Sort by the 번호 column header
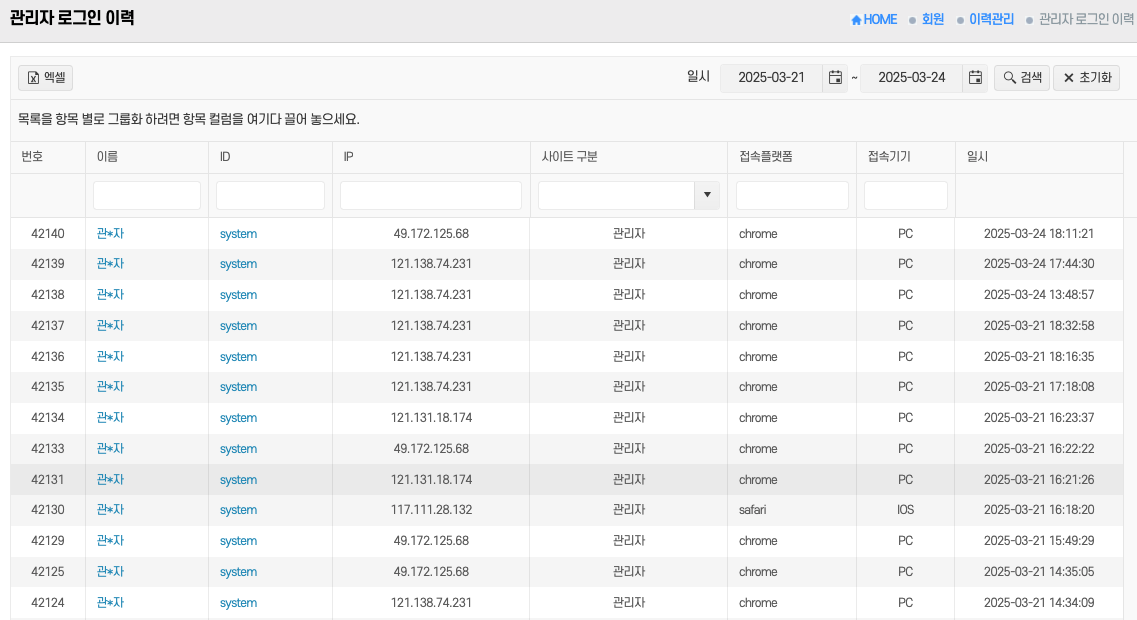The image size is (1137, 620). [32, 157]
